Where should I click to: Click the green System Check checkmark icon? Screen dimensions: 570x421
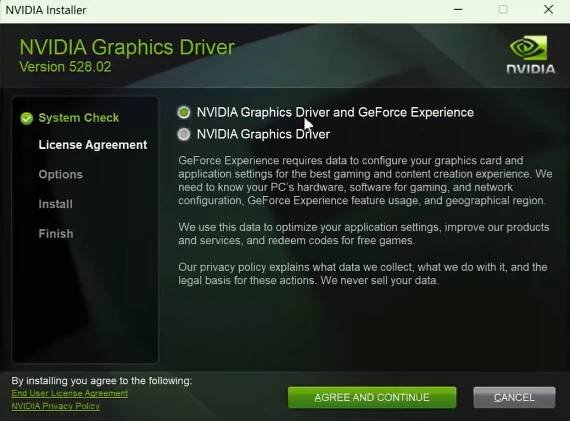(27, 118)
